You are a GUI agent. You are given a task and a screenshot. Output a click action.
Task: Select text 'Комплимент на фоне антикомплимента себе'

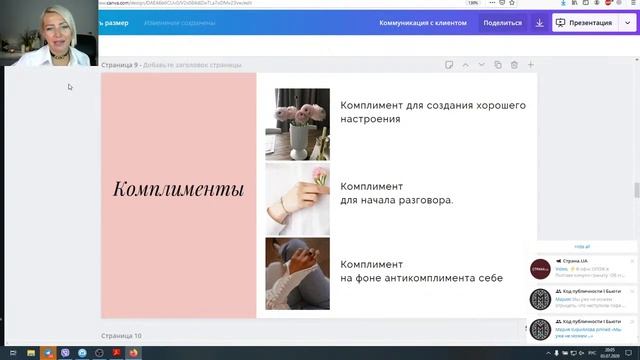[422, 271]
